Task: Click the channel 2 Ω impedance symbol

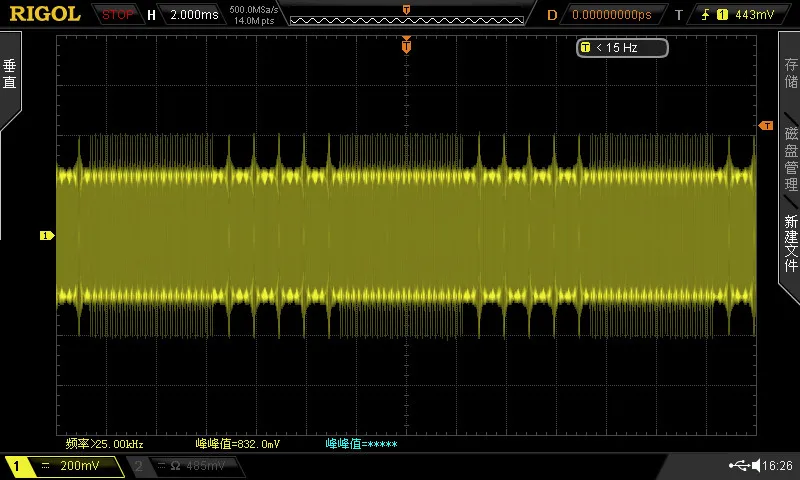Action: 176,466
